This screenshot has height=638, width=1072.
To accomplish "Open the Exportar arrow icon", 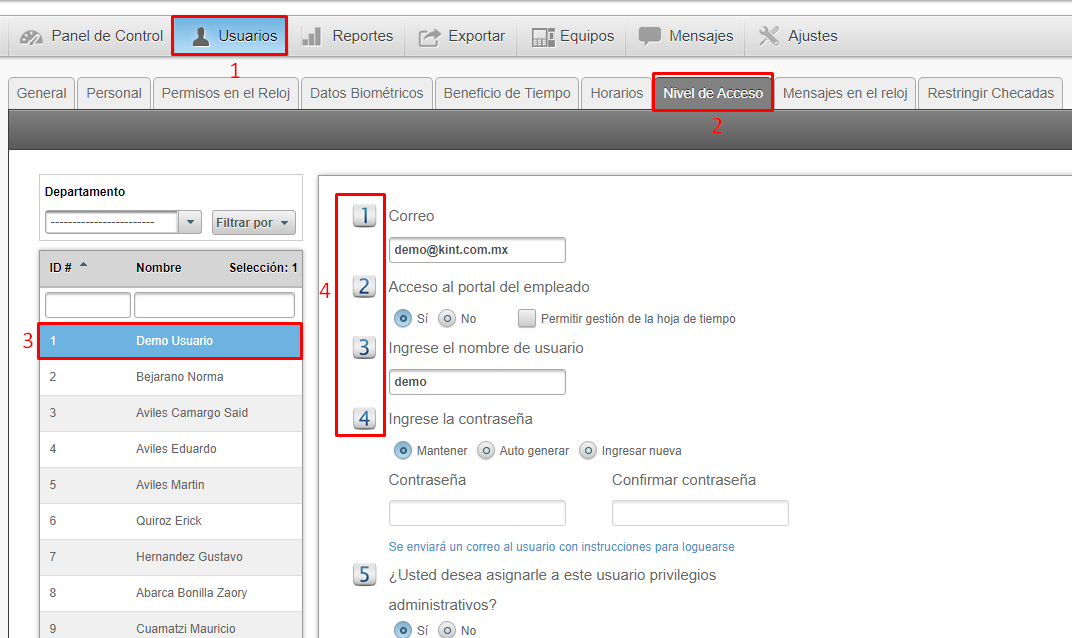I will pyautogui.click(x=429, y=37).
